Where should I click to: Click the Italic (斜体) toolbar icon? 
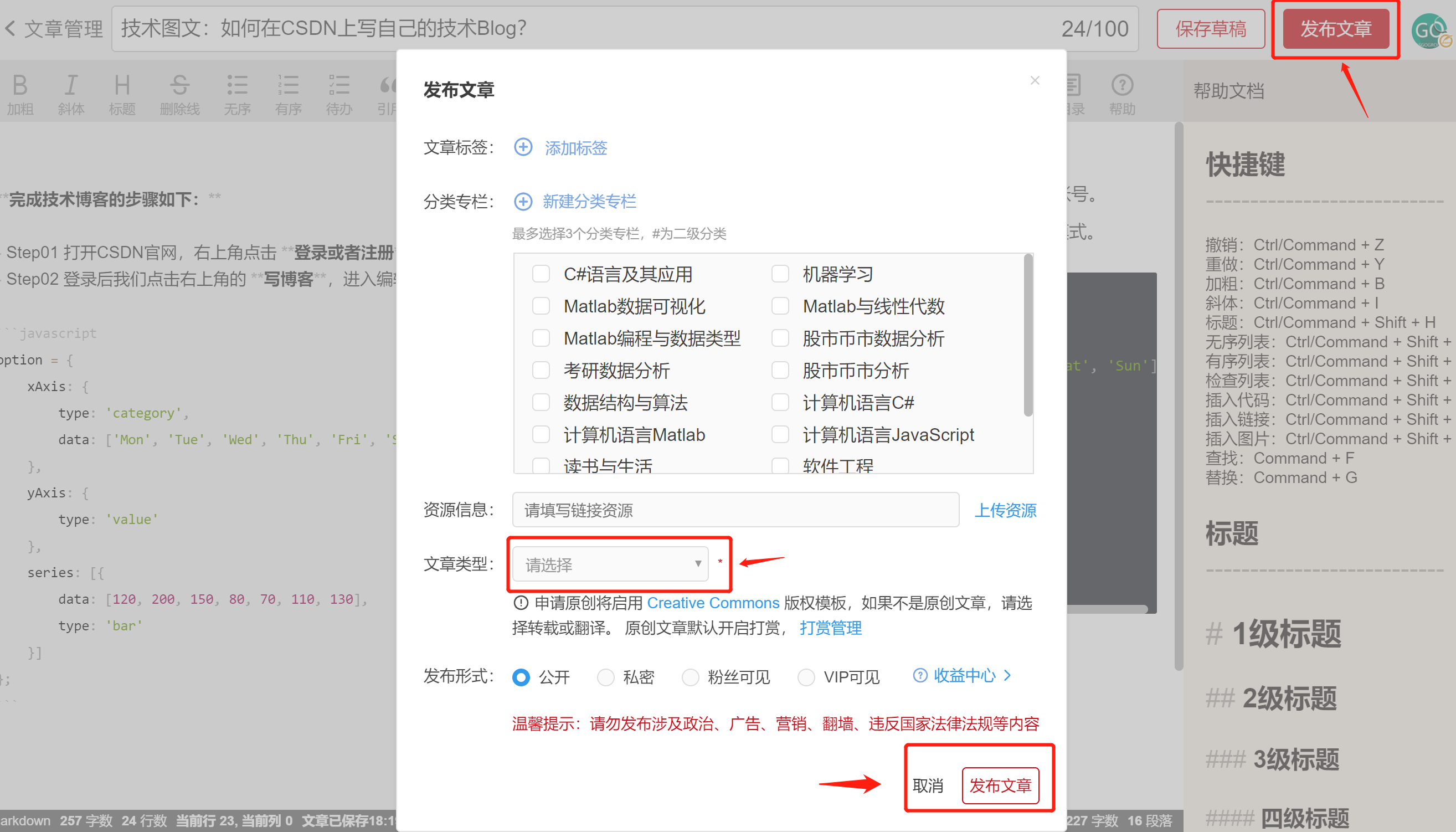pyautogui.click(x=71, y=94)
